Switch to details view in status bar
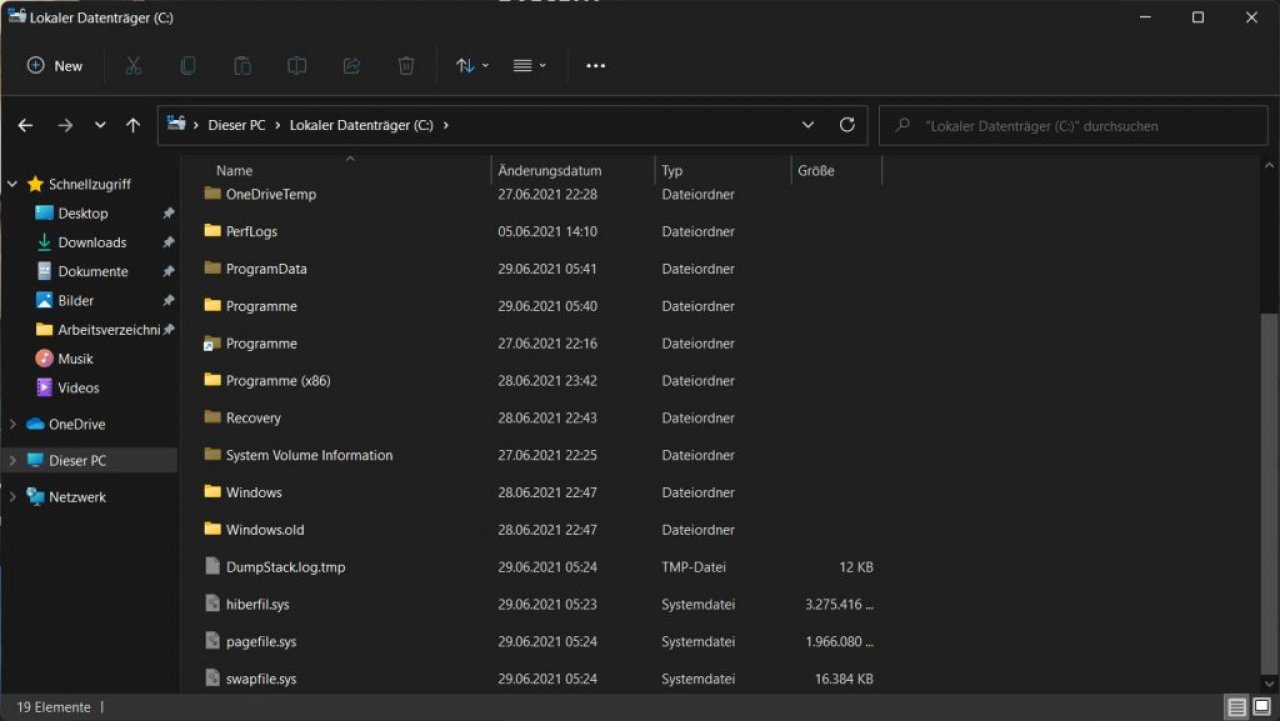 1237,708
